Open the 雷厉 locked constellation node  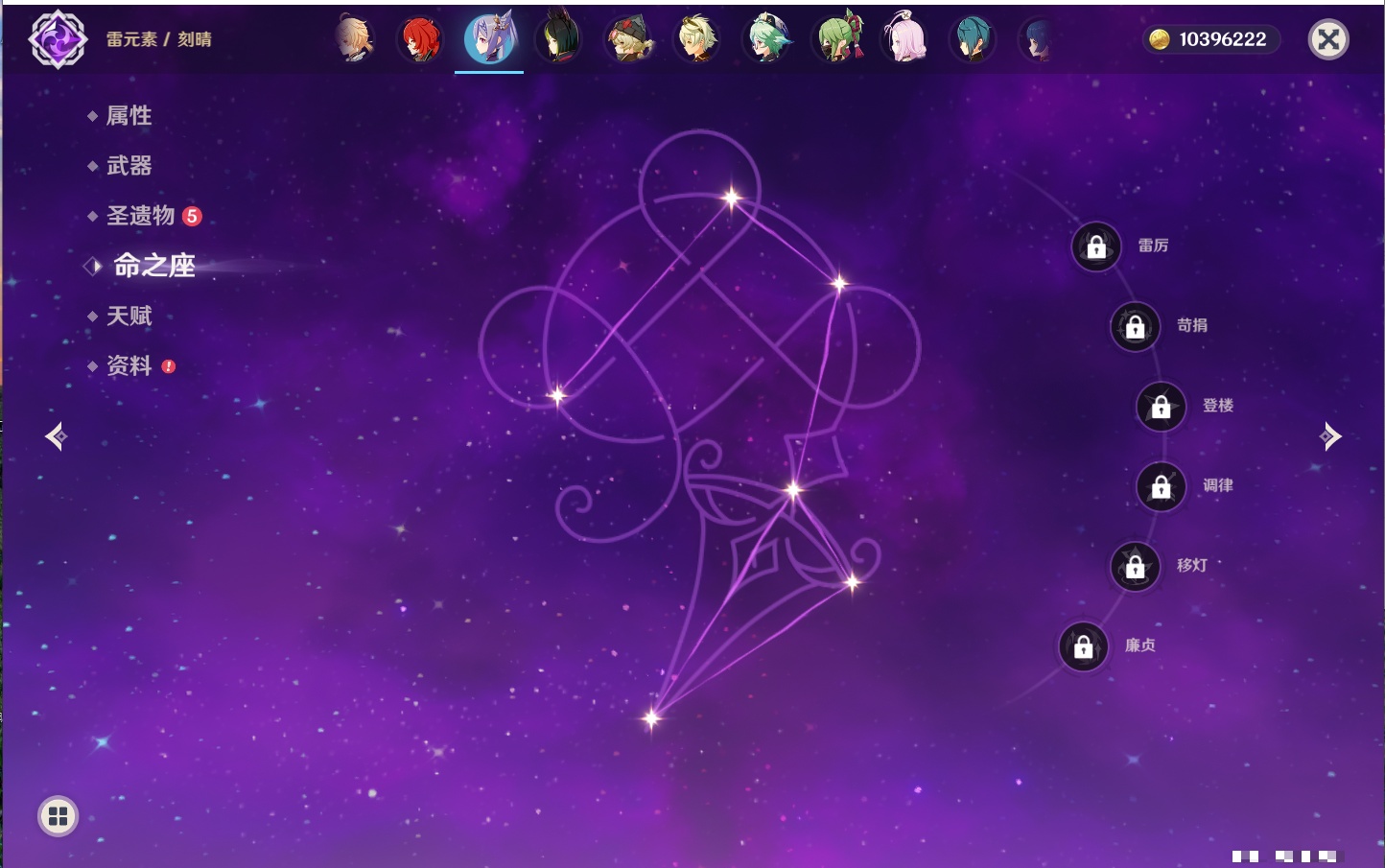[1096, 246]
